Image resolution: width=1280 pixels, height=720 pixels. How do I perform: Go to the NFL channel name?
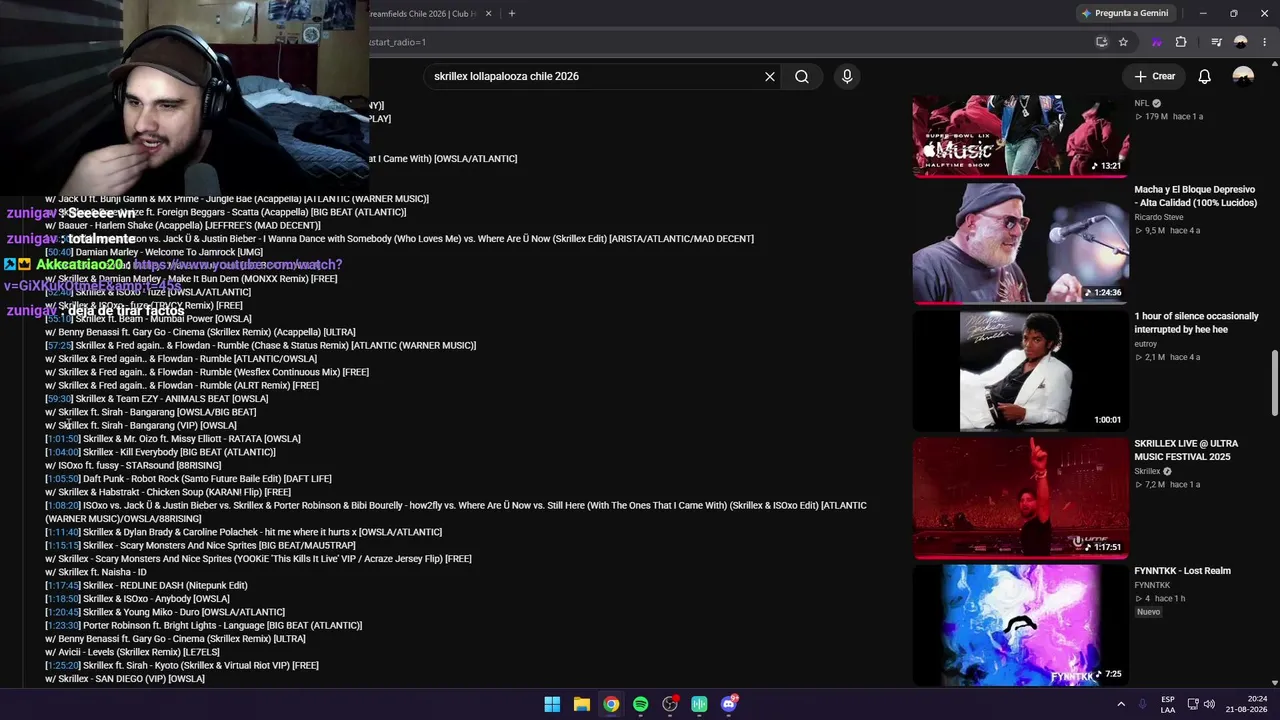tap(1142, 103)
